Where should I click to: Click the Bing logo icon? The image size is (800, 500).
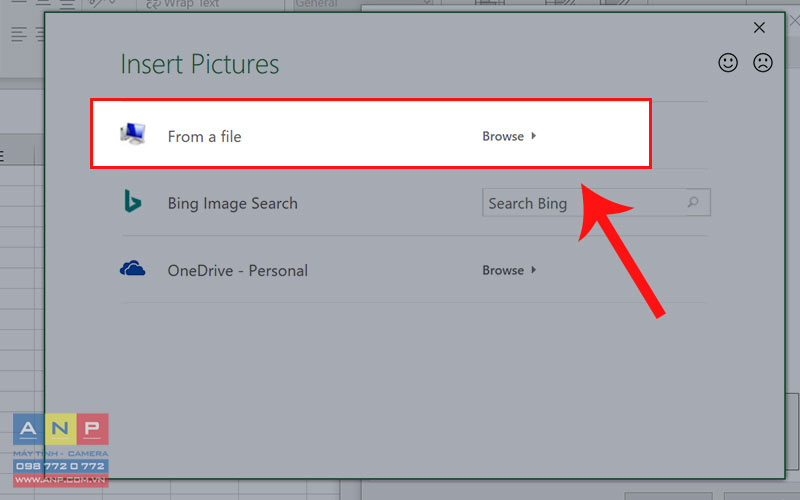coord(133,201)
